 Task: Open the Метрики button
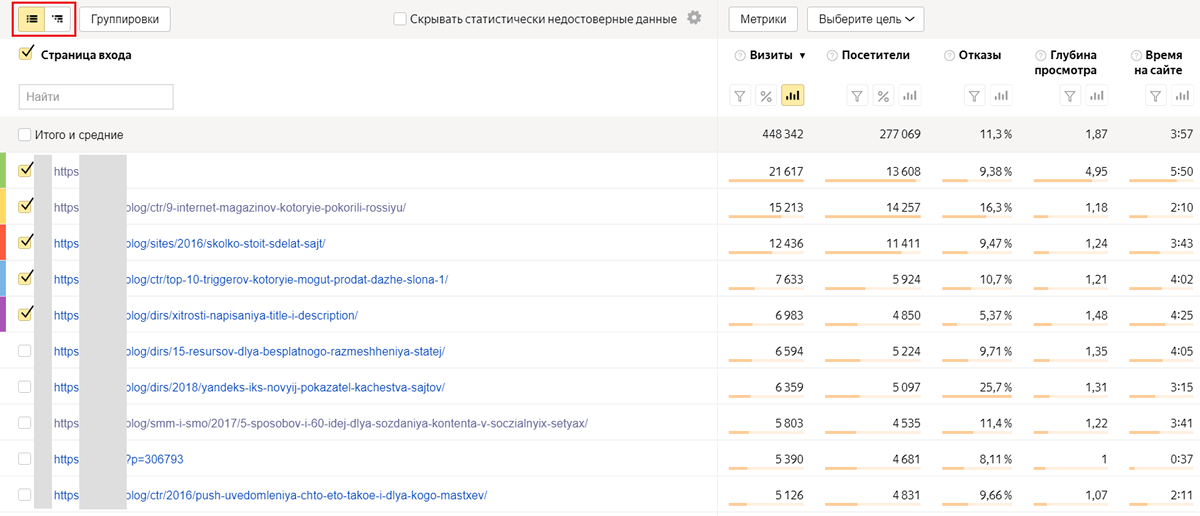point(763,19)
